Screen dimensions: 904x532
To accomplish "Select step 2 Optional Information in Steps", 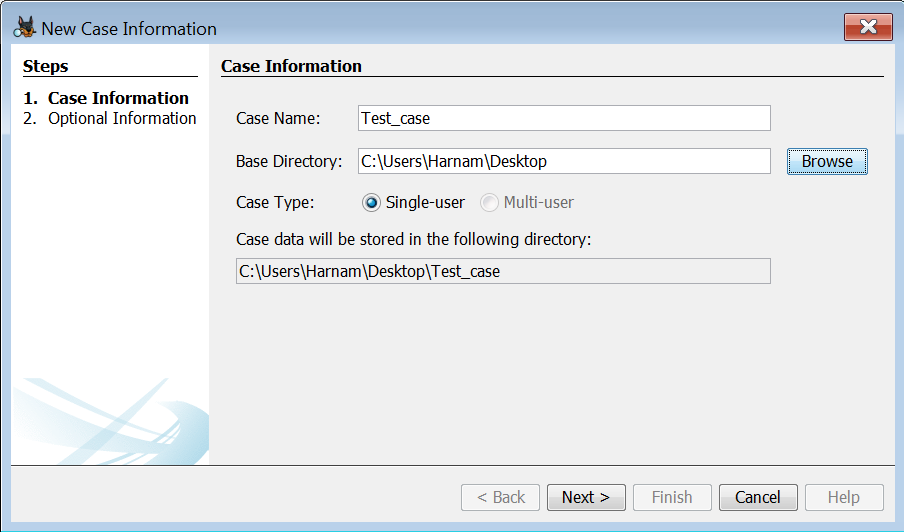I will [x=110, y=118].
